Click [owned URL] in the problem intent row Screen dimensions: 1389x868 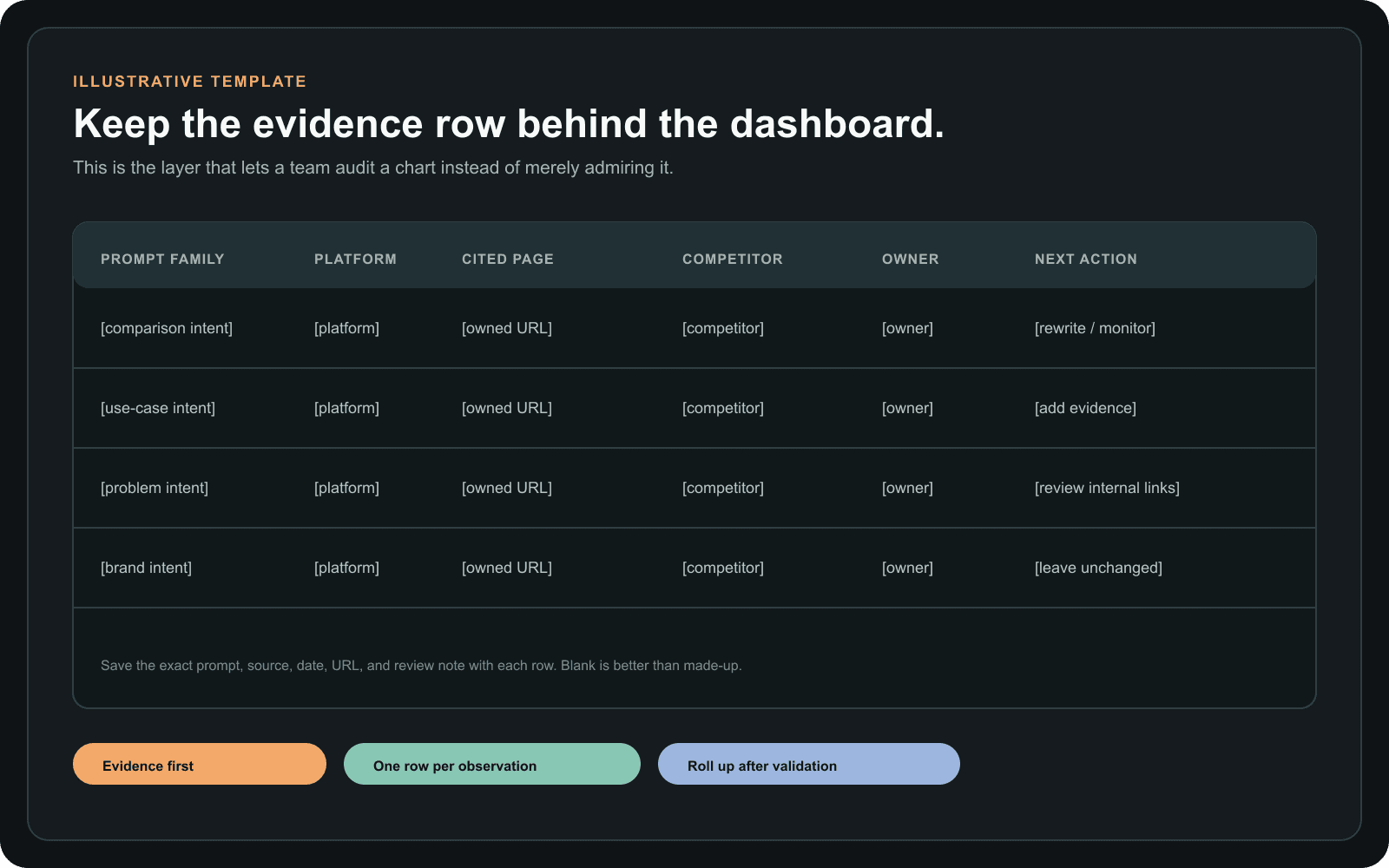(507, 488)
